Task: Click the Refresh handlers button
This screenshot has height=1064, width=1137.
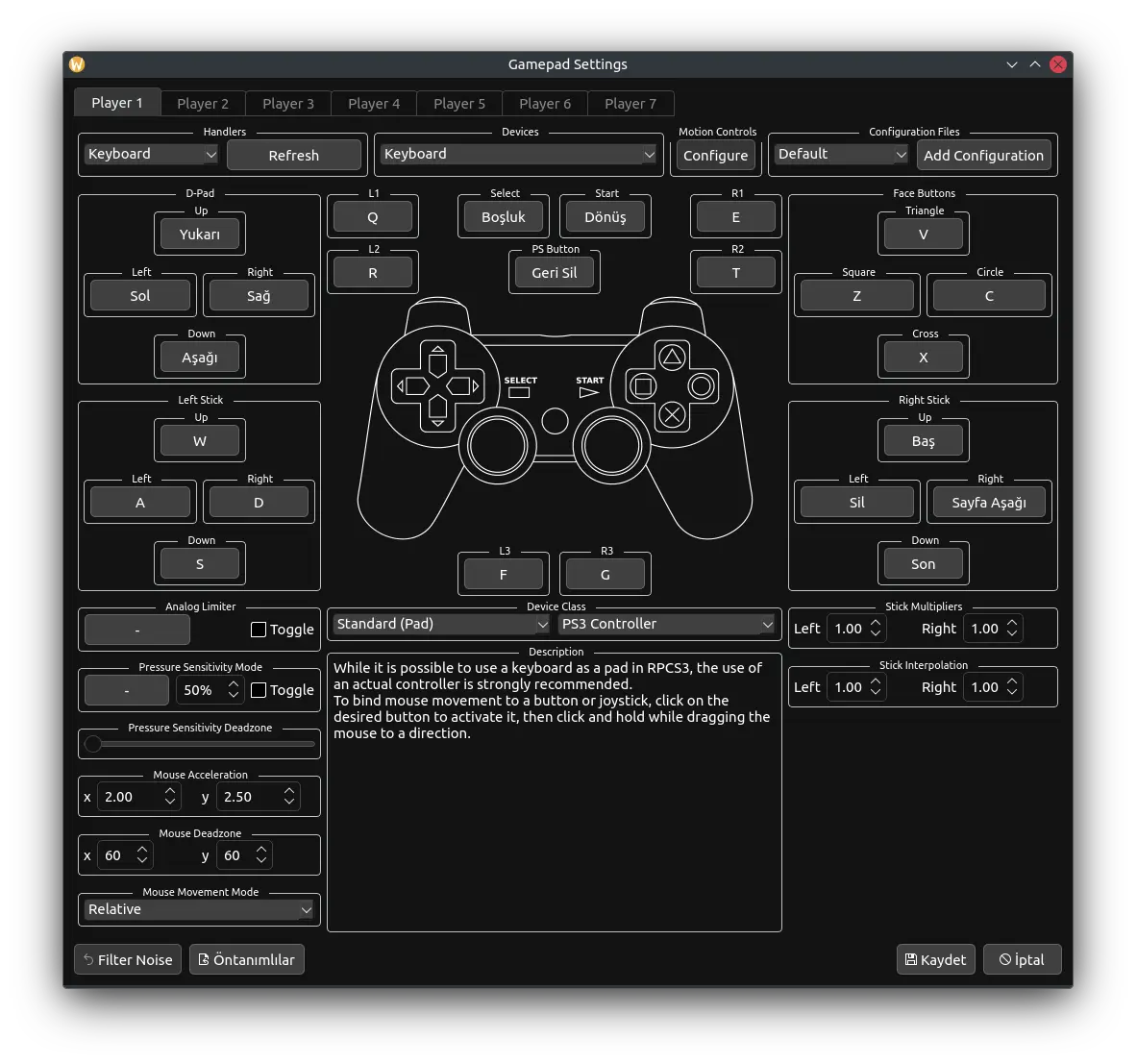Action: click(294, 155)
